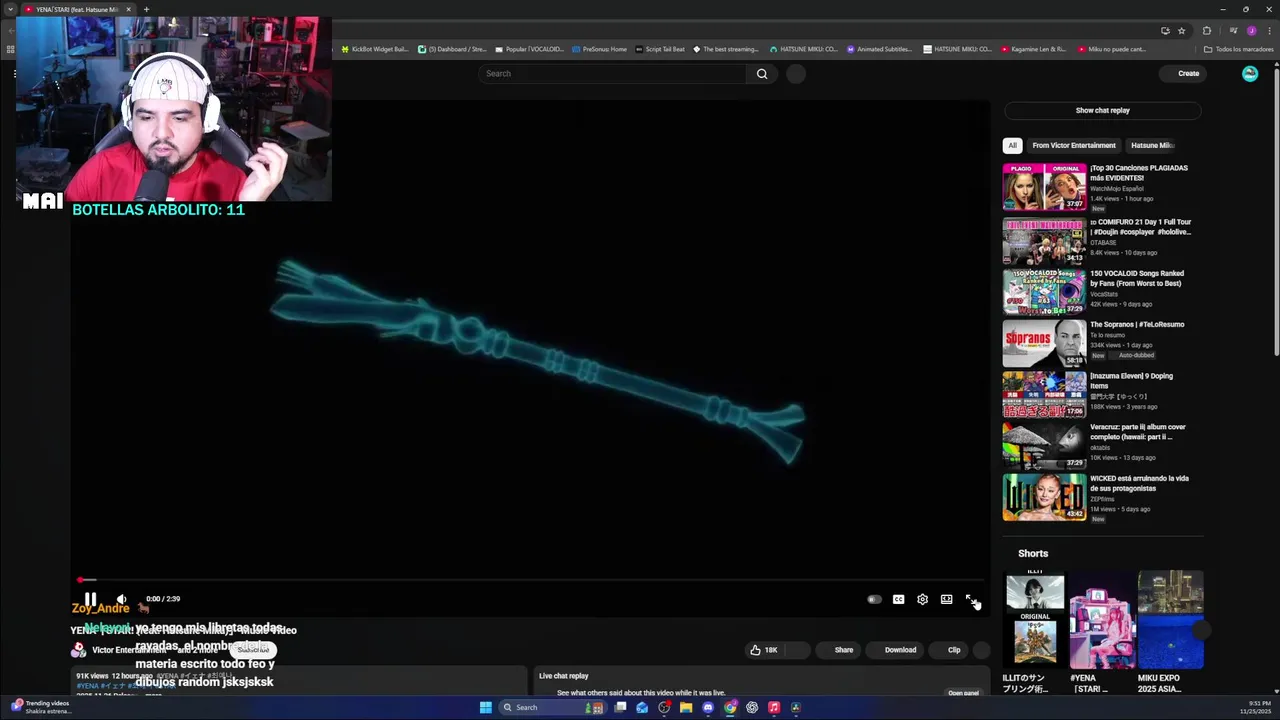Screen dimensions: 1280x720
Task: Open the 'PreSonus: Home' bookmark
Action: [599, 49]
